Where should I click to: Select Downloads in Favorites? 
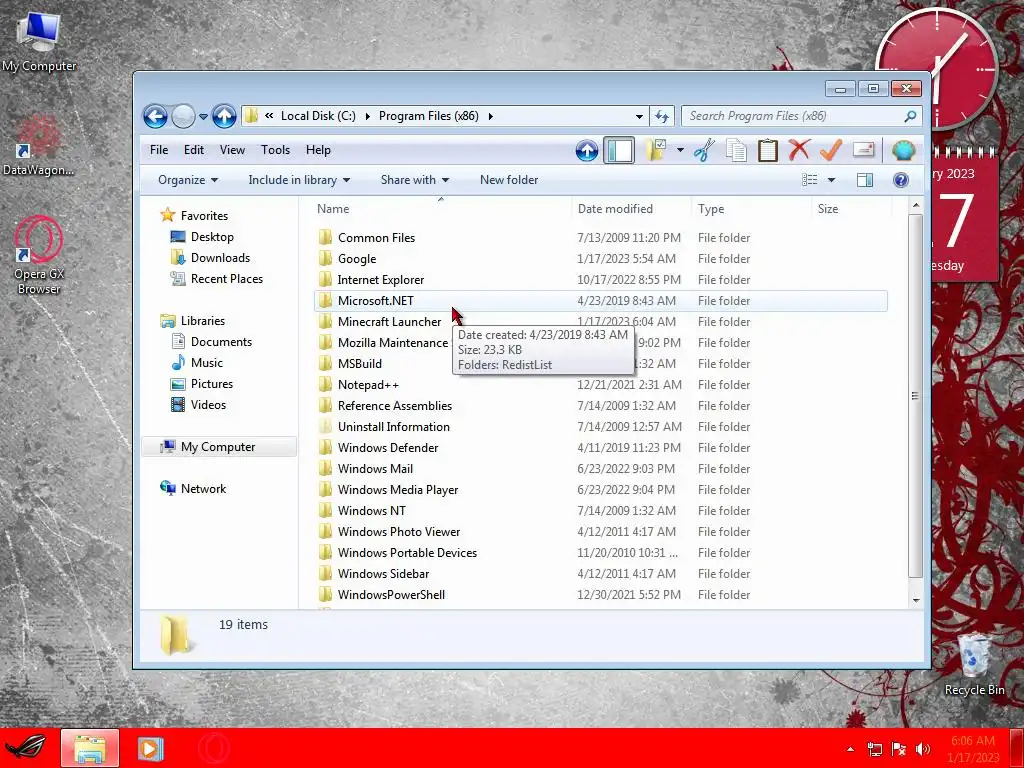tap(220, 257)
